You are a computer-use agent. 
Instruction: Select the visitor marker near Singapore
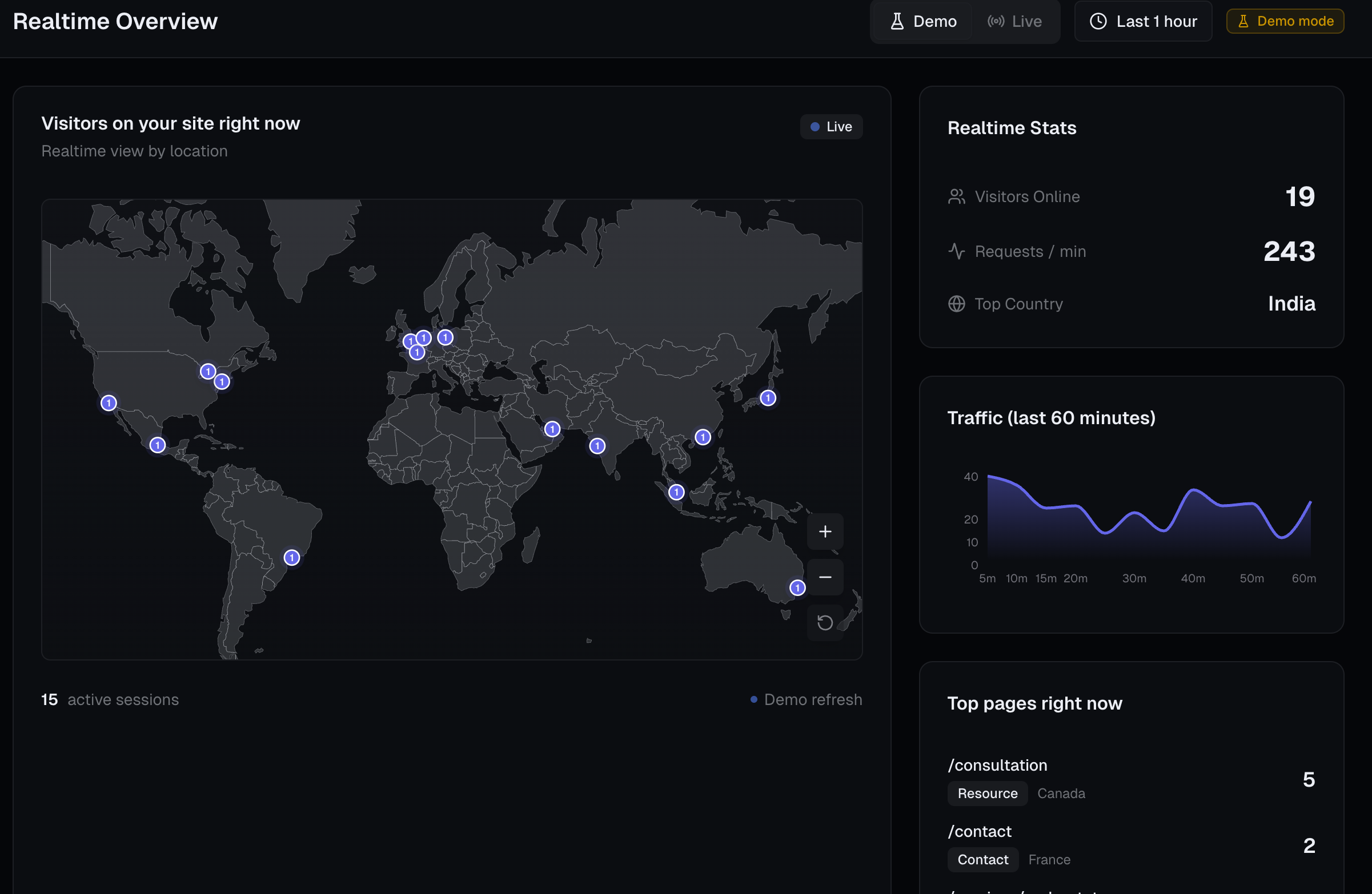[x=676, y=492]
